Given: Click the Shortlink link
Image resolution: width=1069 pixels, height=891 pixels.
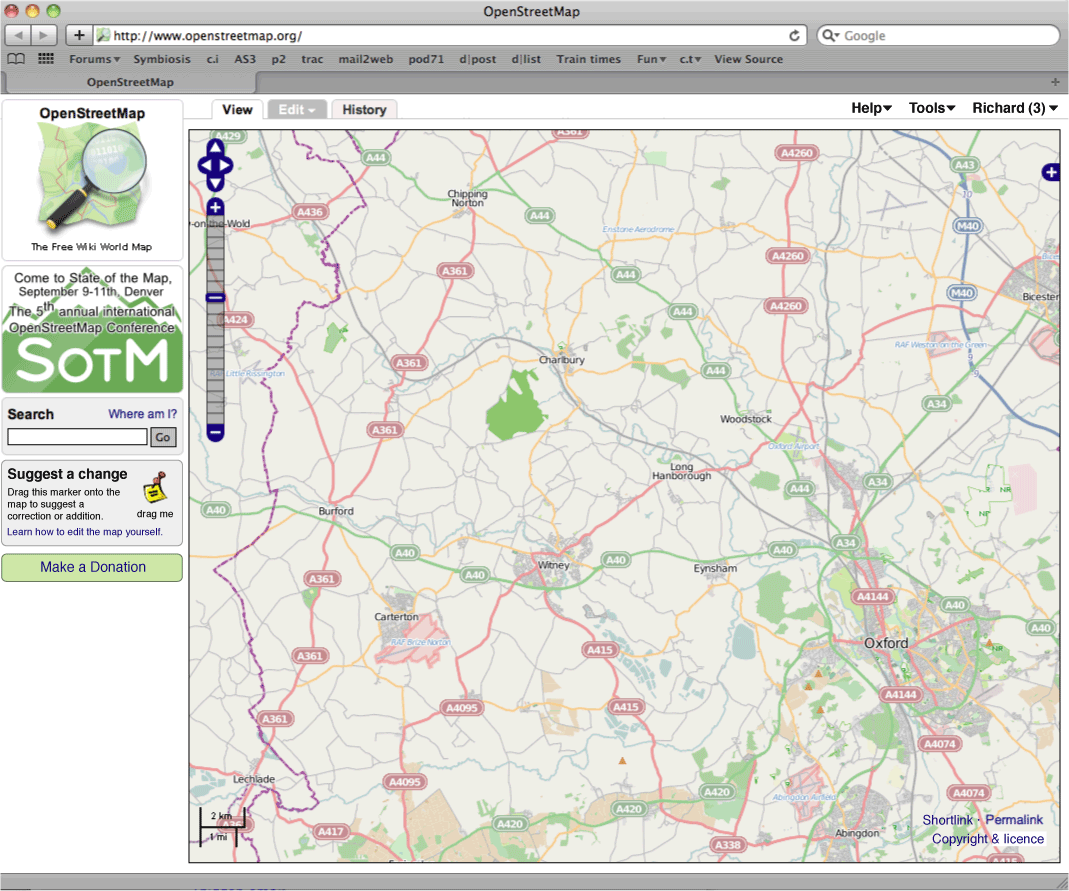Looking at the screenshot, I should (x=947, y=820).
